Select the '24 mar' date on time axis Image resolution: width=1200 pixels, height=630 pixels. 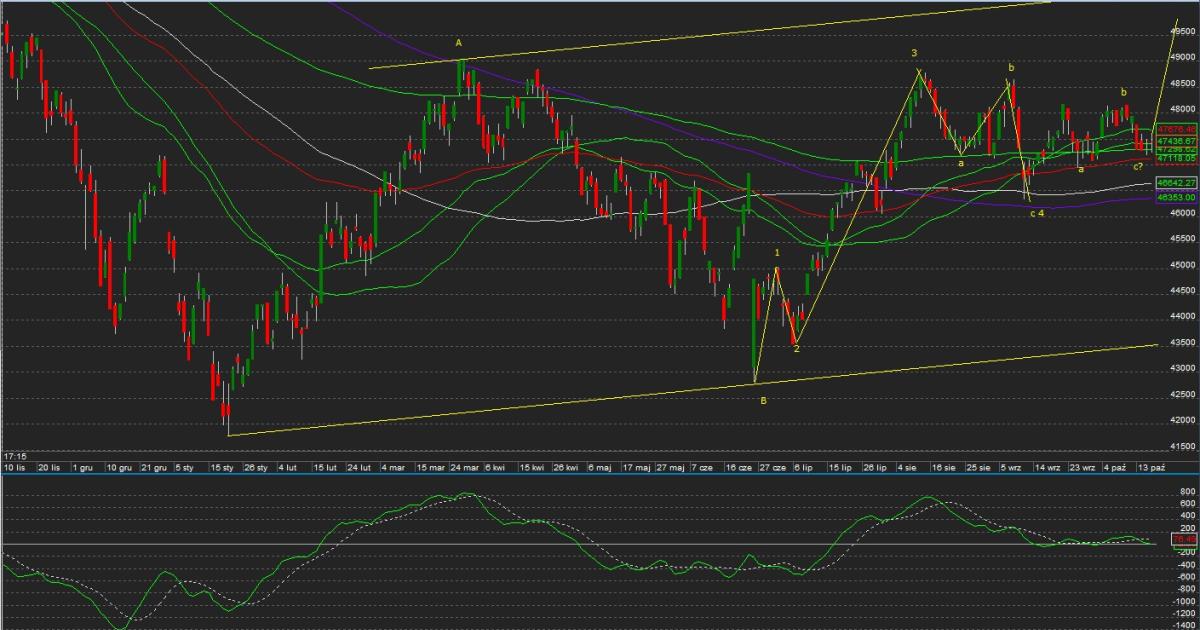462,467
